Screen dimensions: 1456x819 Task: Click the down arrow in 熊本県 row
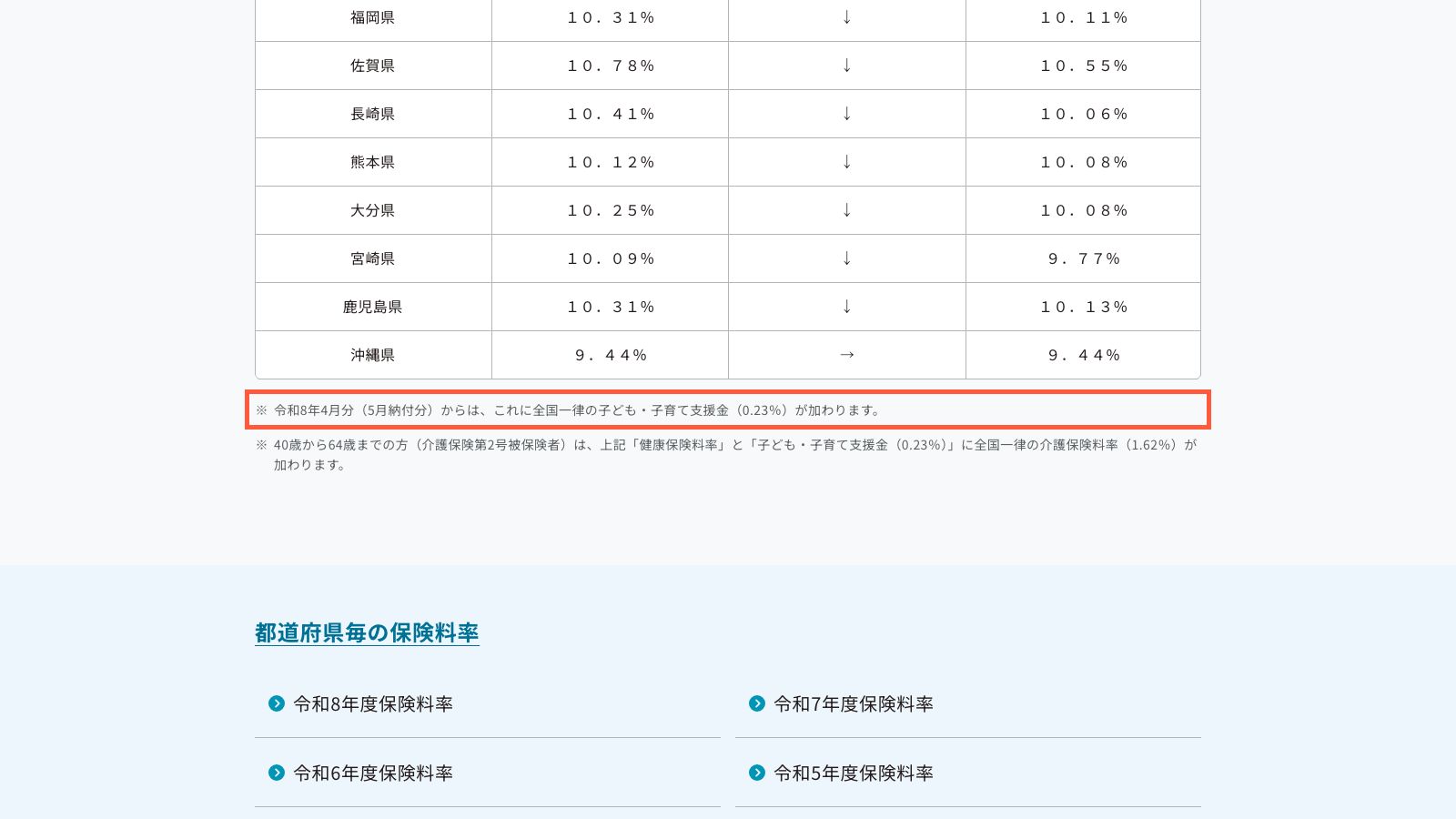[847, 162]
